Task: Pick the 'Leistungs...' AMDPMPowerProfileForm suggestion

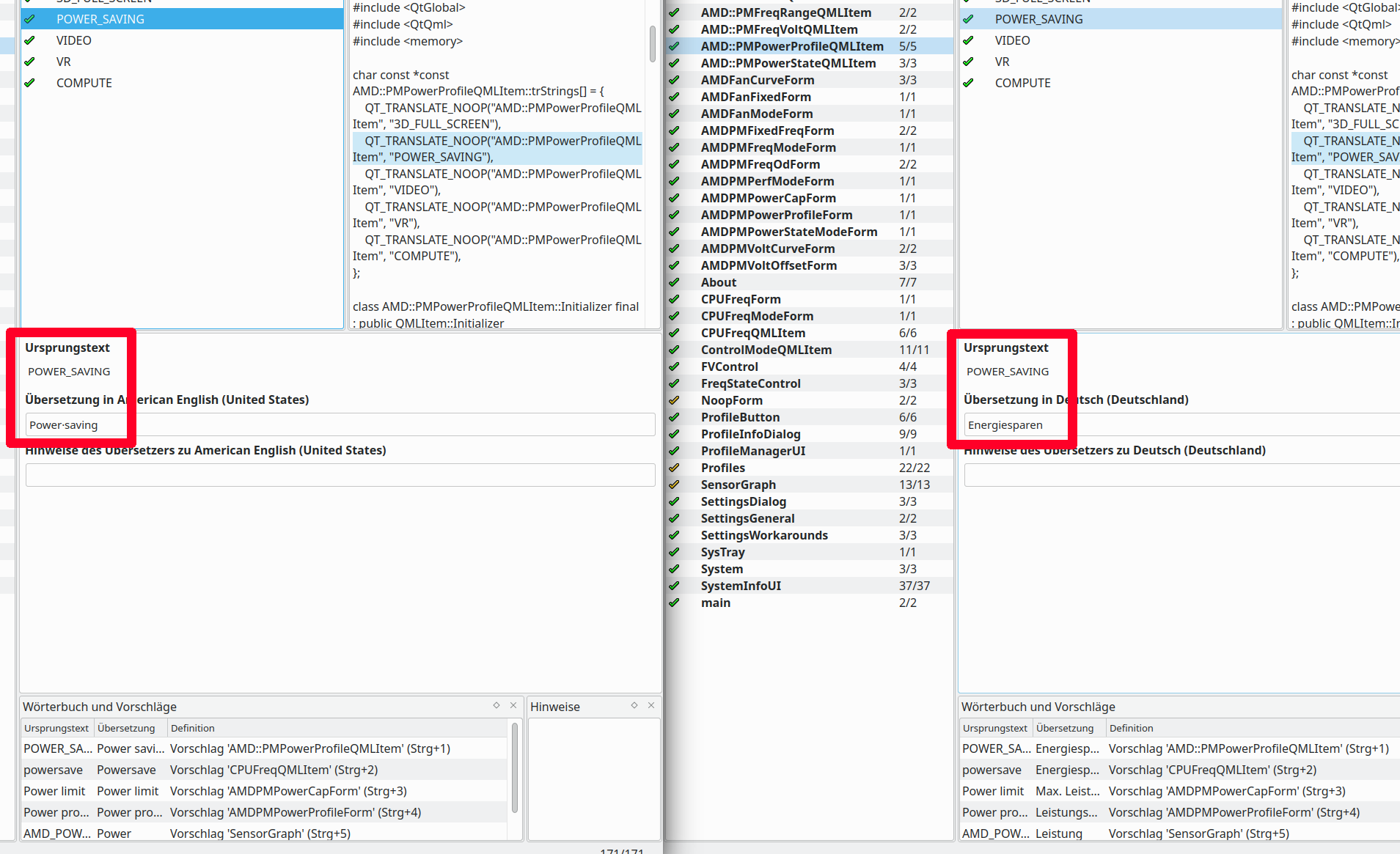Action: (1179, 812)
